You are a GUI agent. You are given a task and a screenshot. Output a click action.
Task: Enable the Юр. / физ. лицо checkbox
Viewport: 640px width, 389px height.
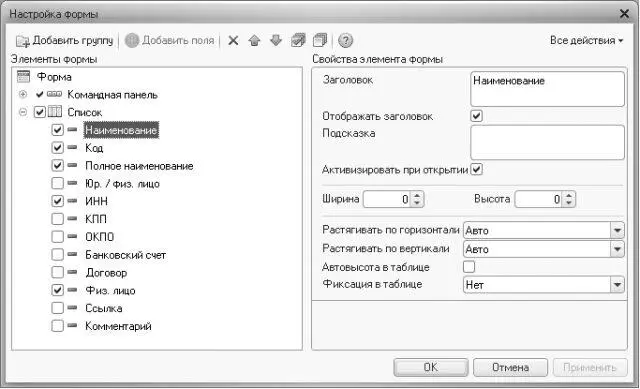point(58,183)
